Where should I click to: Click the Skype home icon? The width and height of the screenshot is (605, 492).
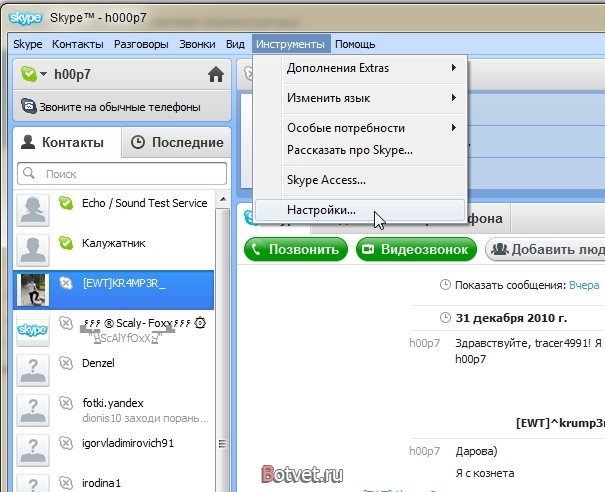[216, 74]
